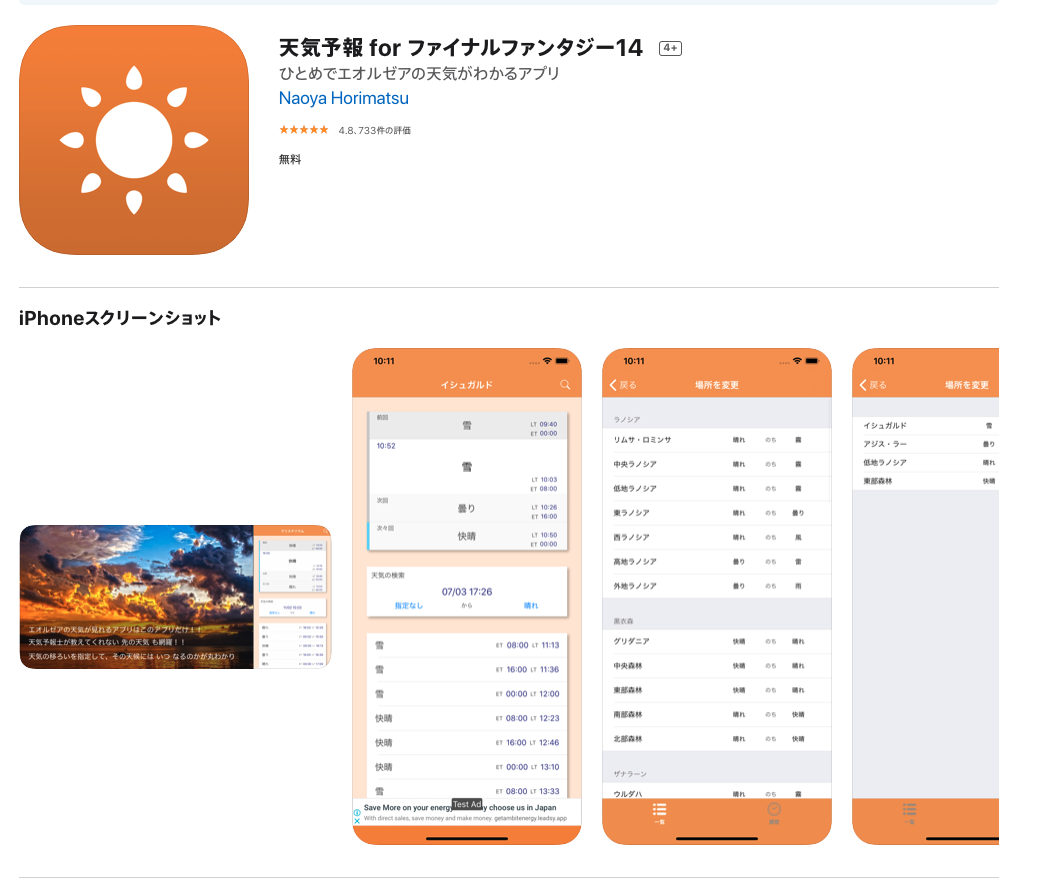This screenshot has height=881, width=1040.
Task: Click the iPhoneスクリーンショット heading
Action: [x=119, y=318]
